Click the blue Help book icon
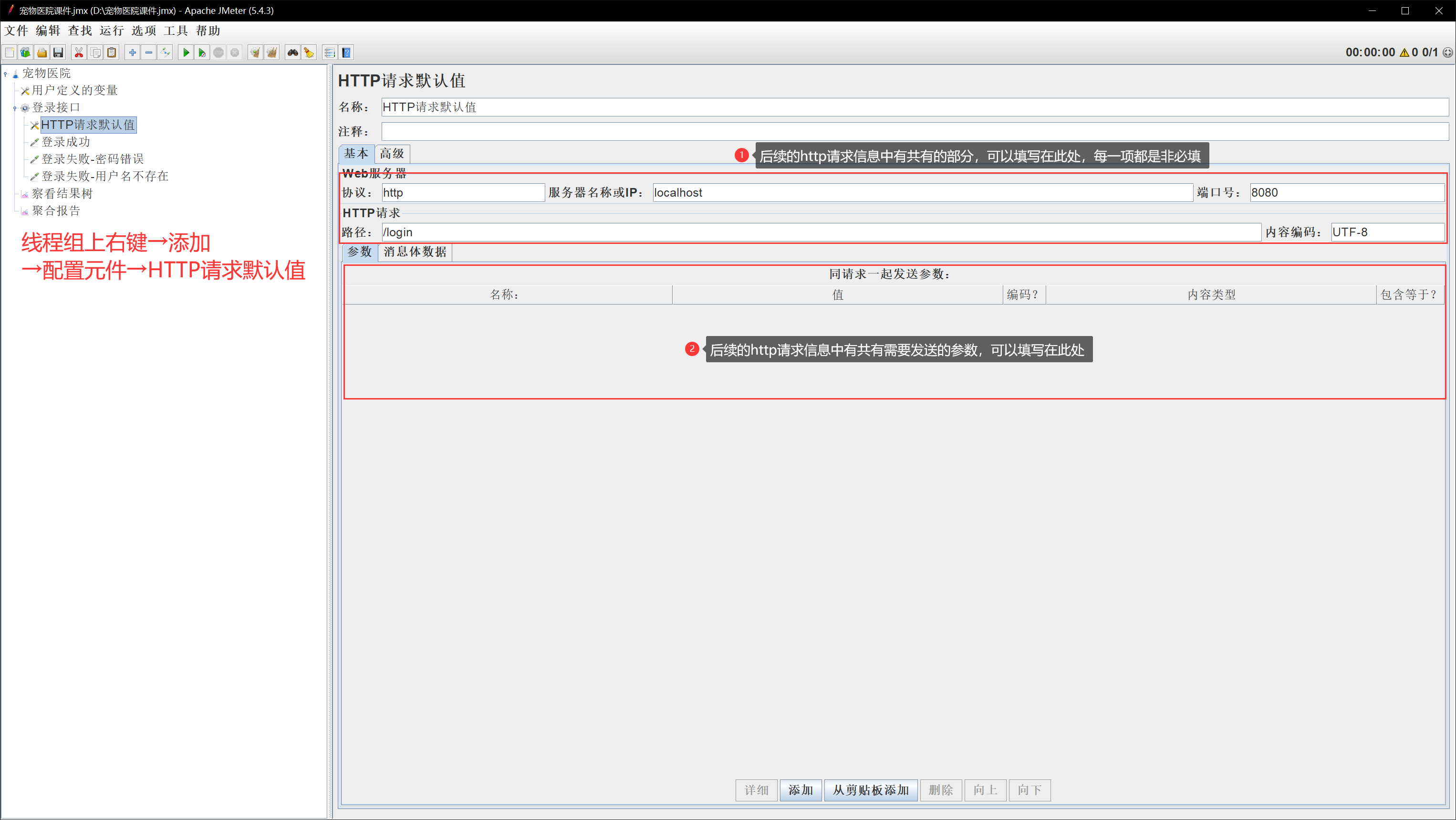The height and width of the screenshot is (820, 1456). [x=346, y=53]
